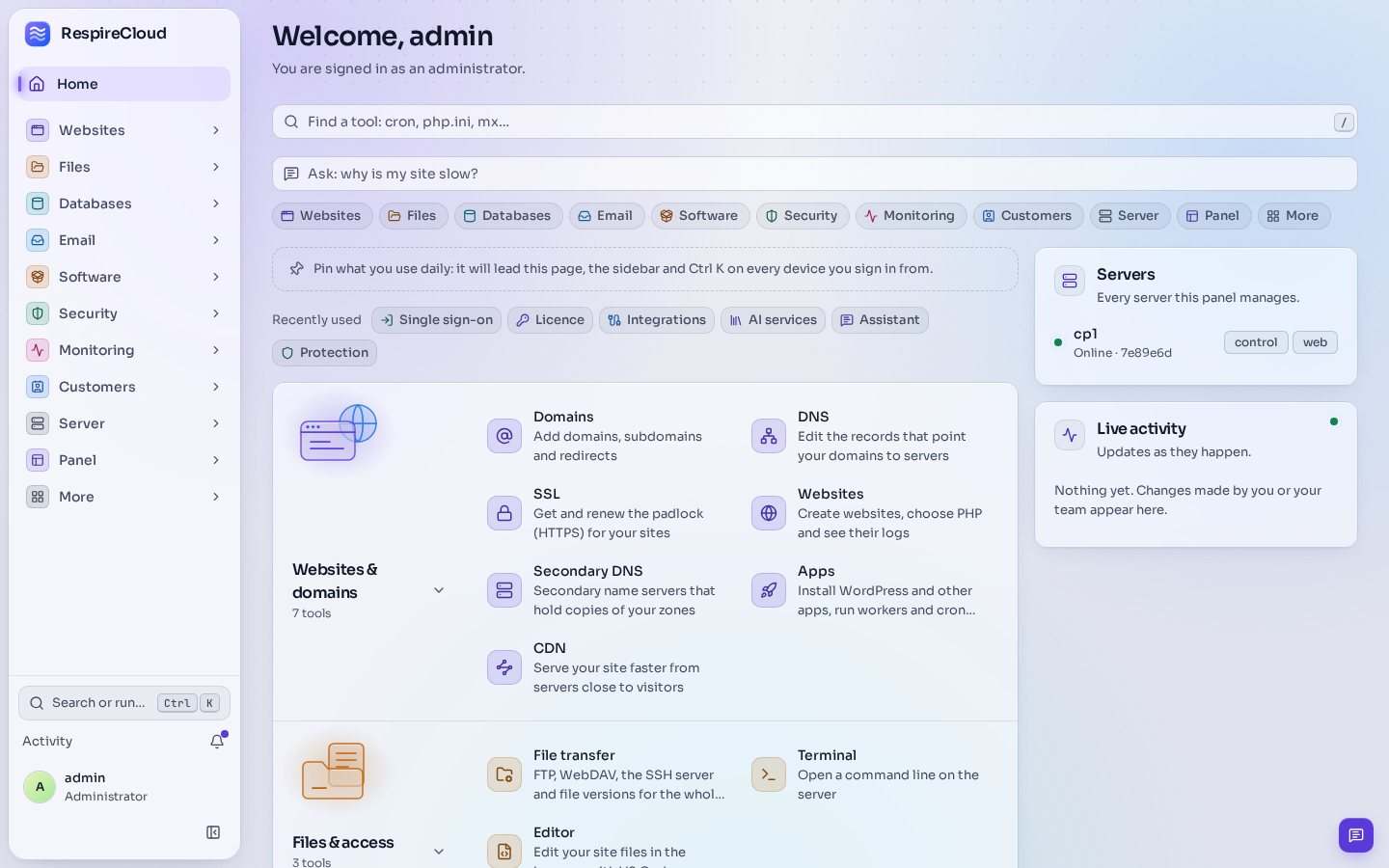
Task: Go to Home in the sidebar
Action: (124, 84)
